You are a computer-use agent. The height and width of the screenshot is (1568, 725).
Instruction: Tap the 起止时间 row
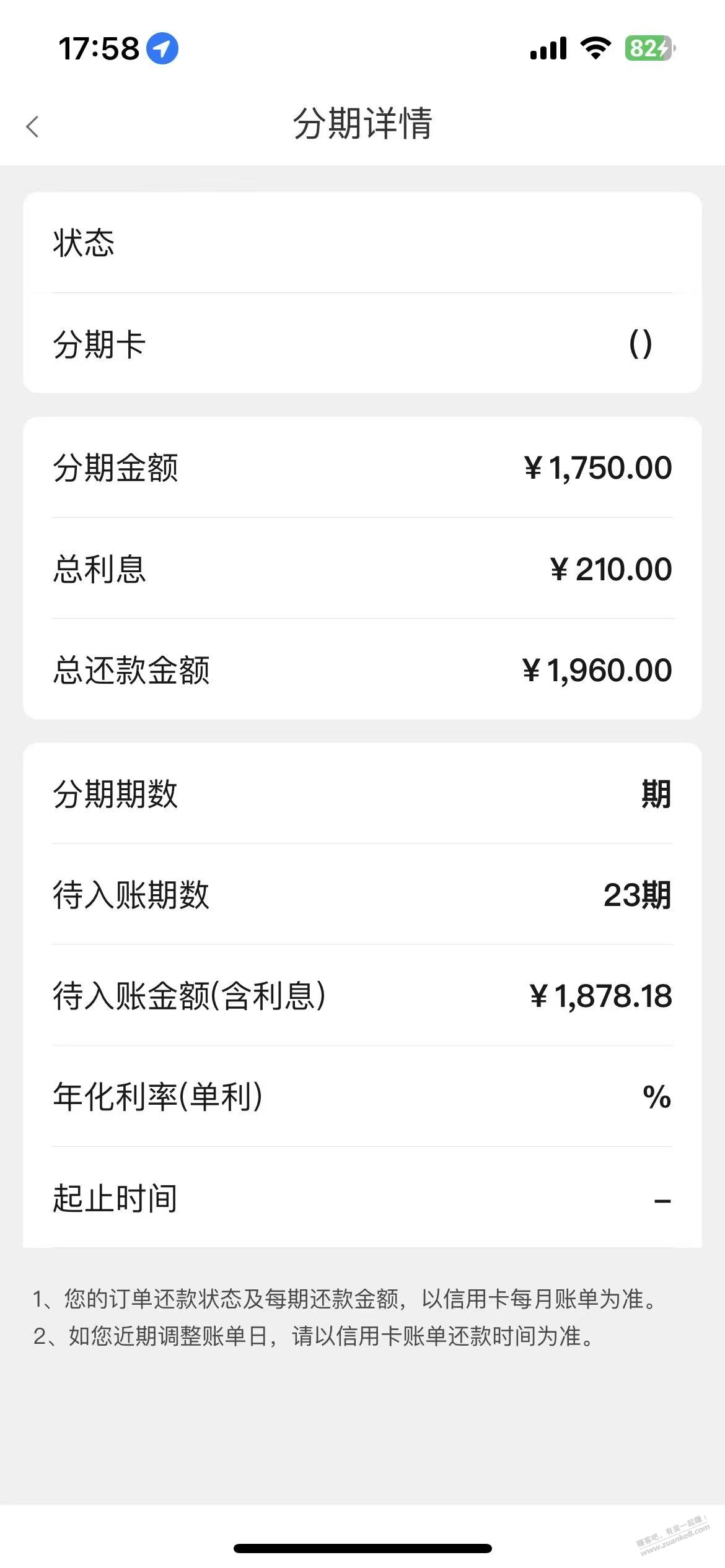point(362,1198)
